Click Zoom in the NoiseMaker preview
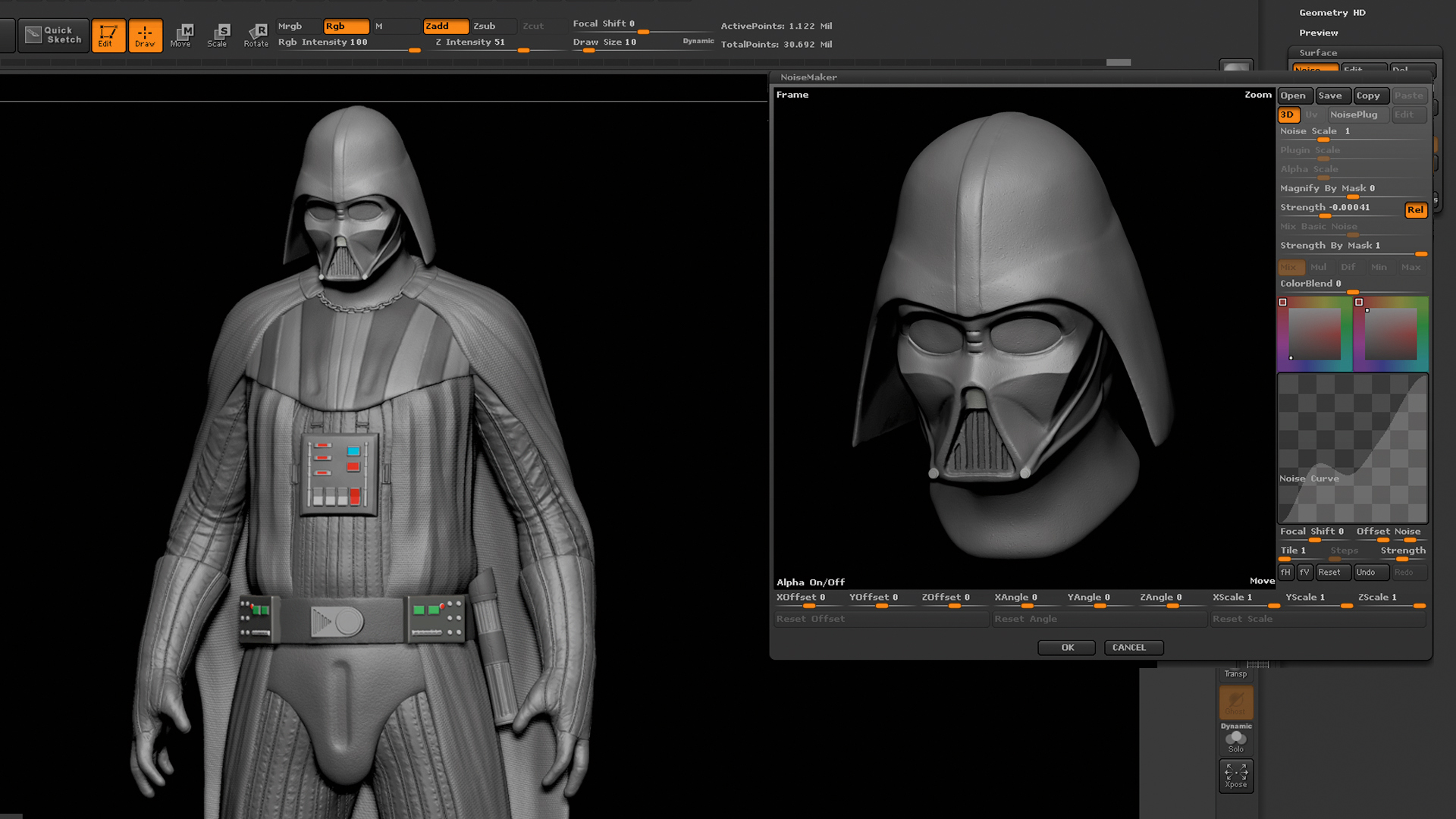The height and width of the screenshot is (819, 1456). tap(1258, 95)
